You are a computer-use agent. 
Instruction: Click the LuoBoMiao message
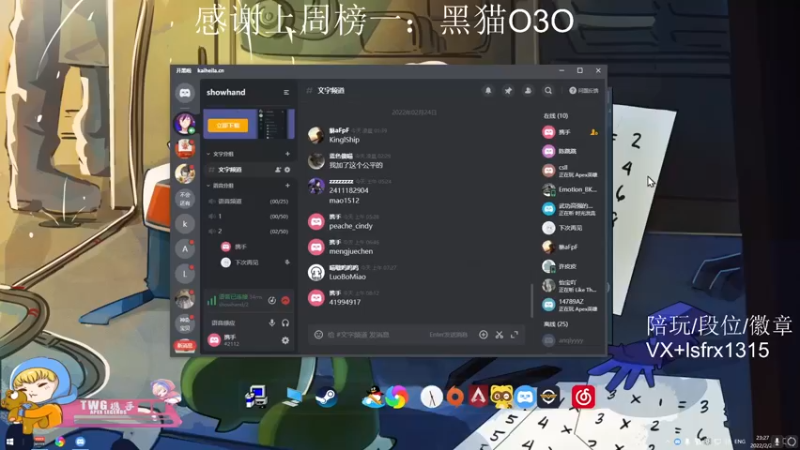(x=347, y=277)
